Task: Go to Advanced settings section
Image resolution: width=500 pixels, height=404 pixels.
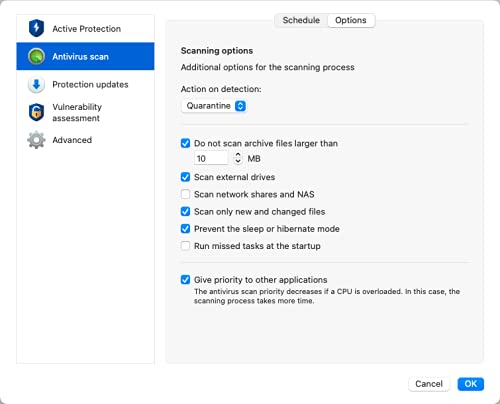Action: click(85, 140)
